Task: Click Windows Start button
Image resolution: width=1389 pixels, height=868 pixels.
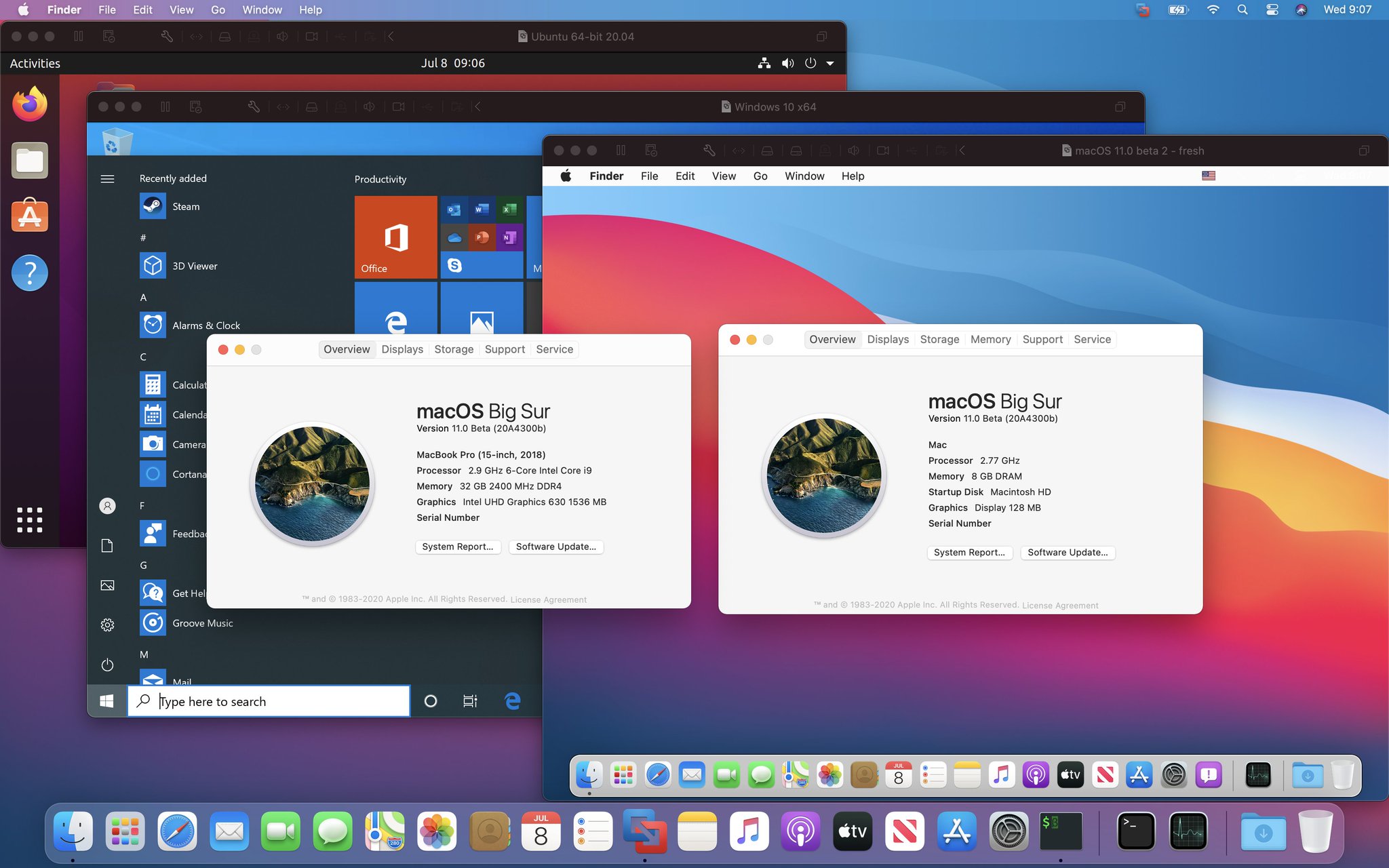Action: click(x=106, y=701)
